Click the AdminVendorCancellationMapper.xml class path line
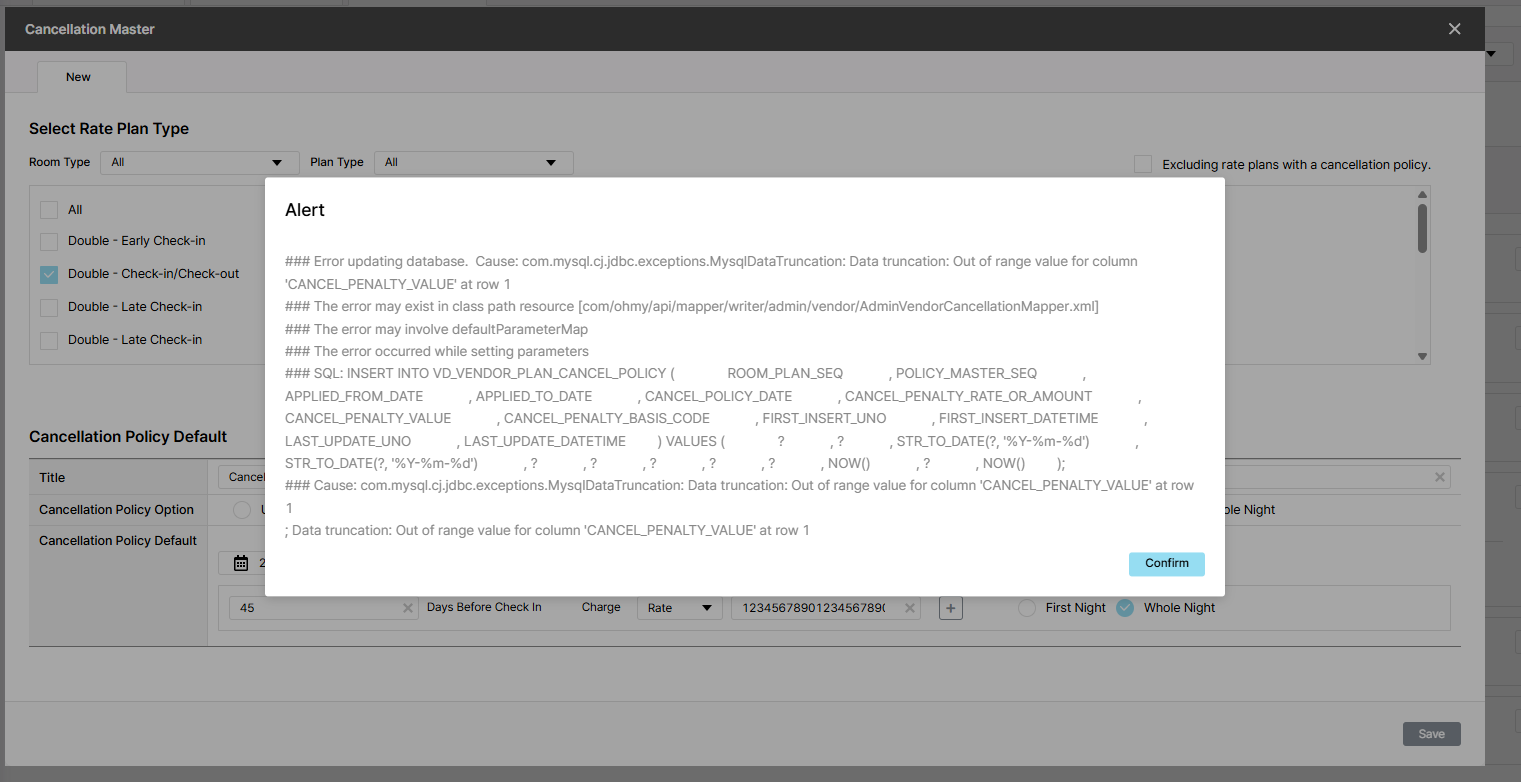 click(692, 306)
